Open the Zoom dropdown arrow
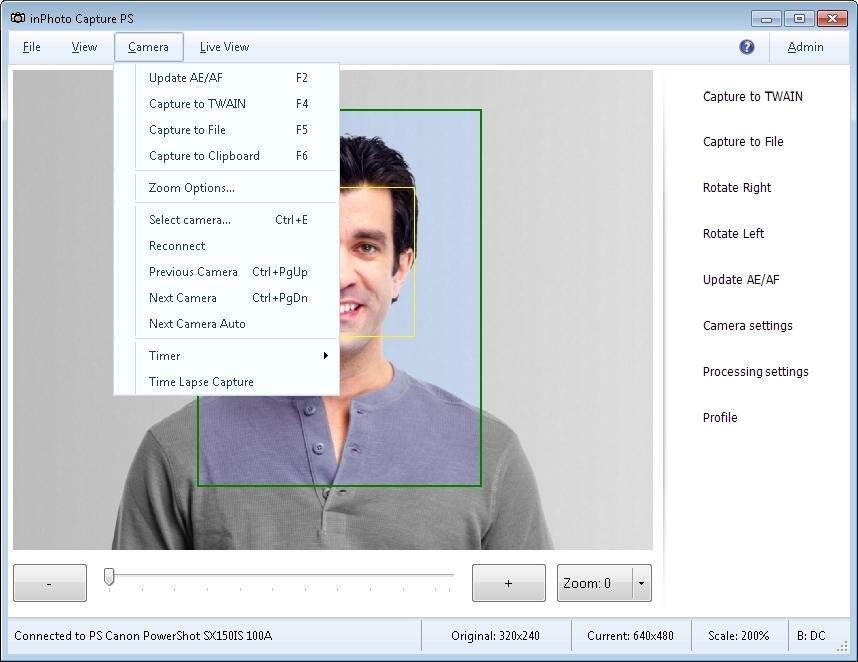 (x=641, y=583)
